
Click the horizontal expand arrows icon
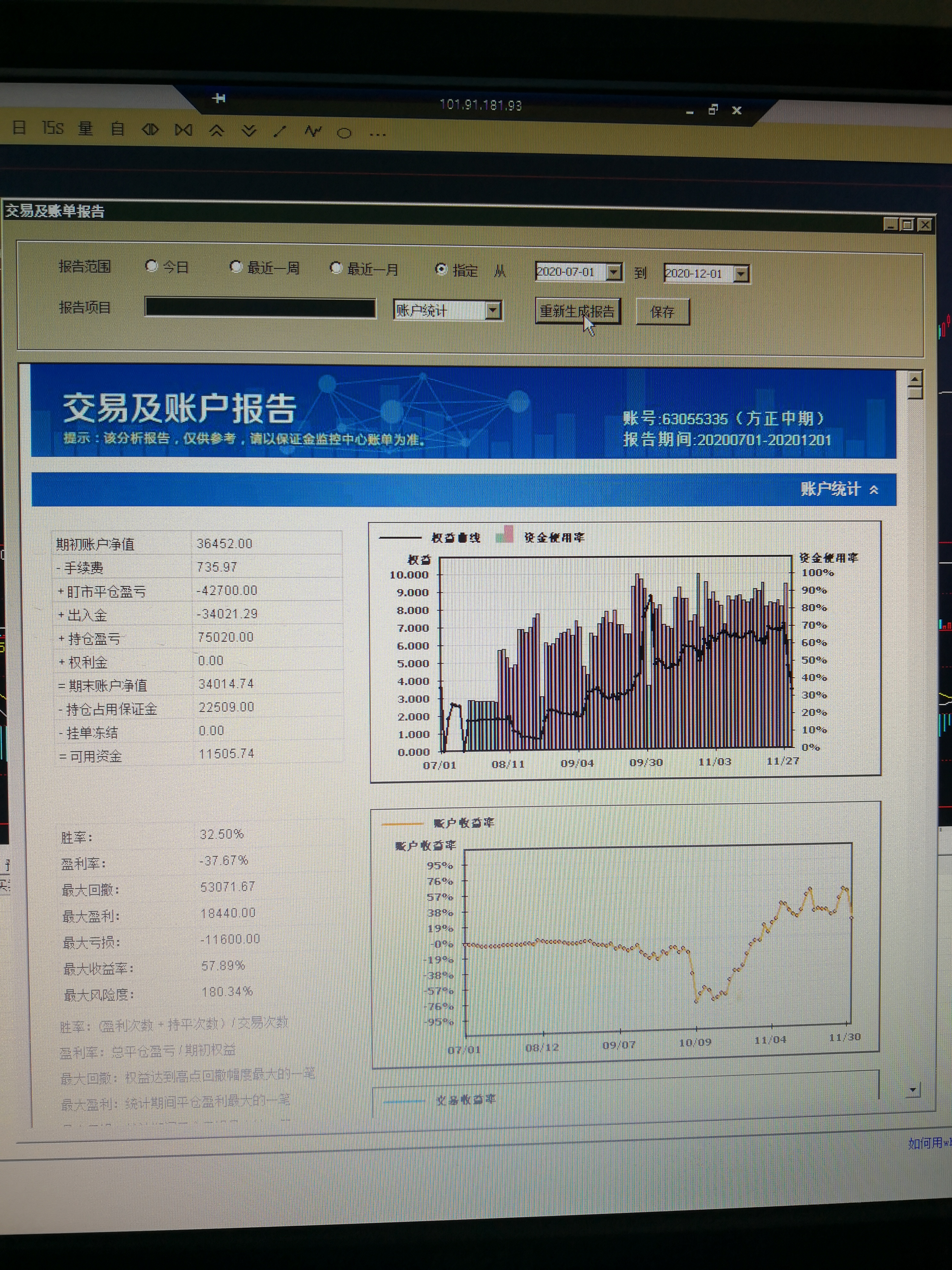tap(150, 130)
